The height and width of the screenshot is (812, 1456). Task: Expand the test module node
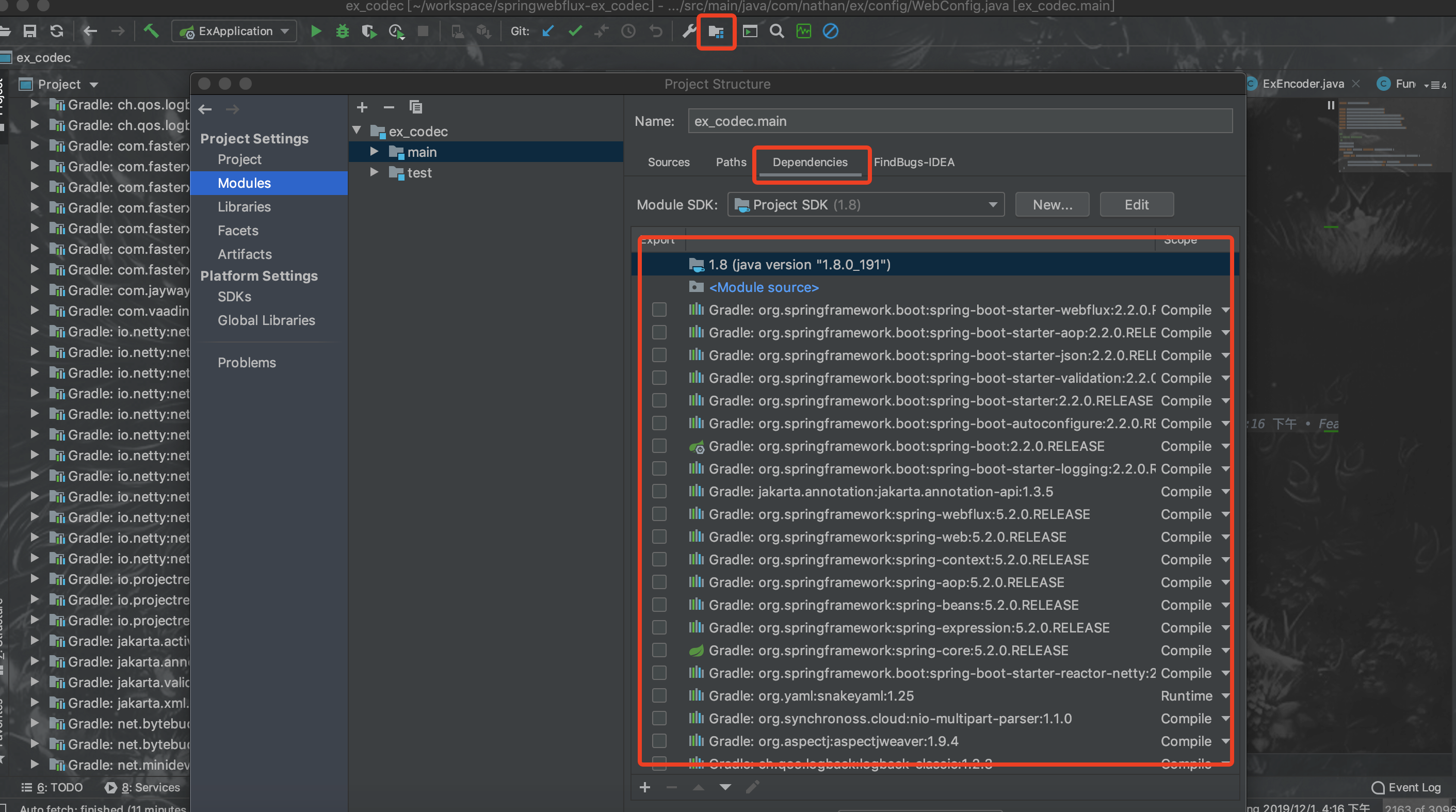tap(374, 172)
